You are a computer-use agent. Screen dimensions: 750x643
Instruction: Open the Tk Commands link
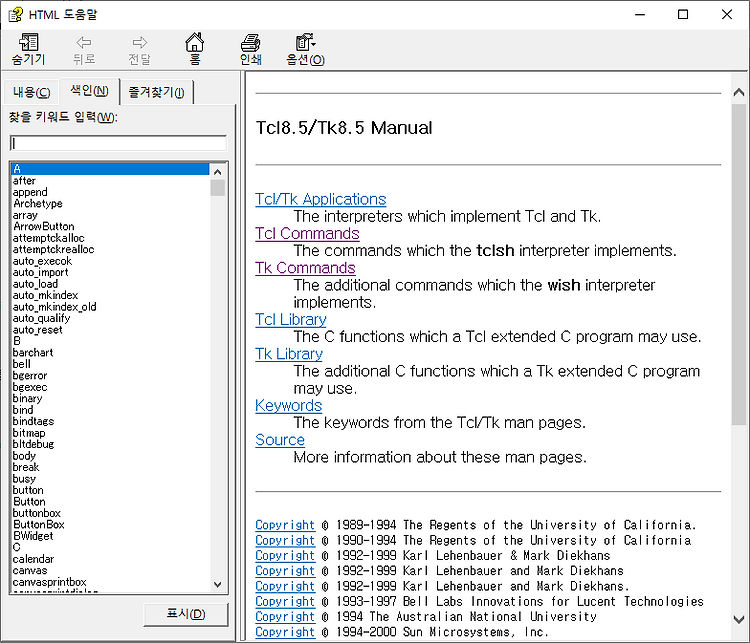305,268
